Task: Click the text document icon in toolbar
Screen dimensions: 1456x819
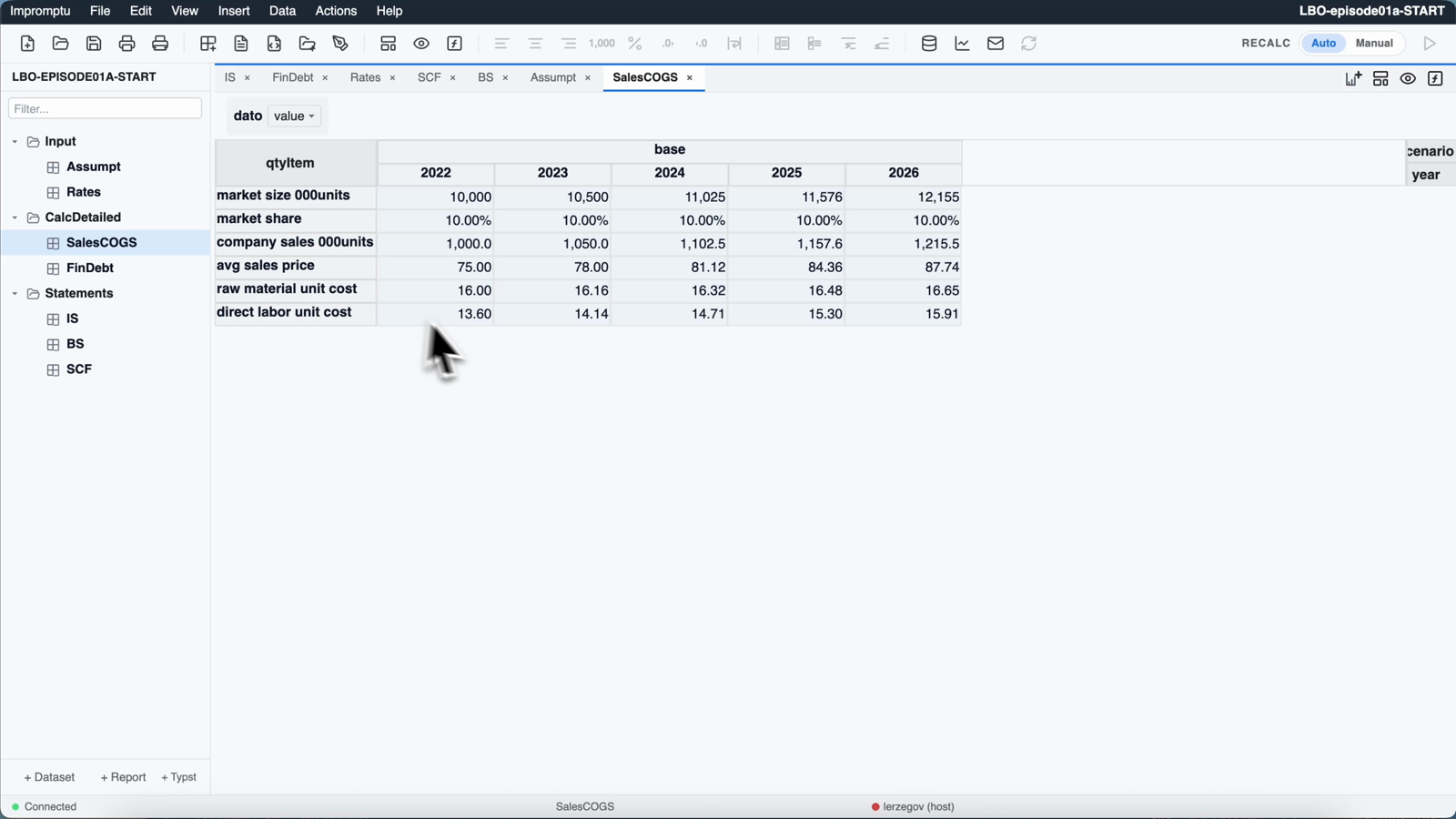Action: pyautogui.click(x=241, y=44)
